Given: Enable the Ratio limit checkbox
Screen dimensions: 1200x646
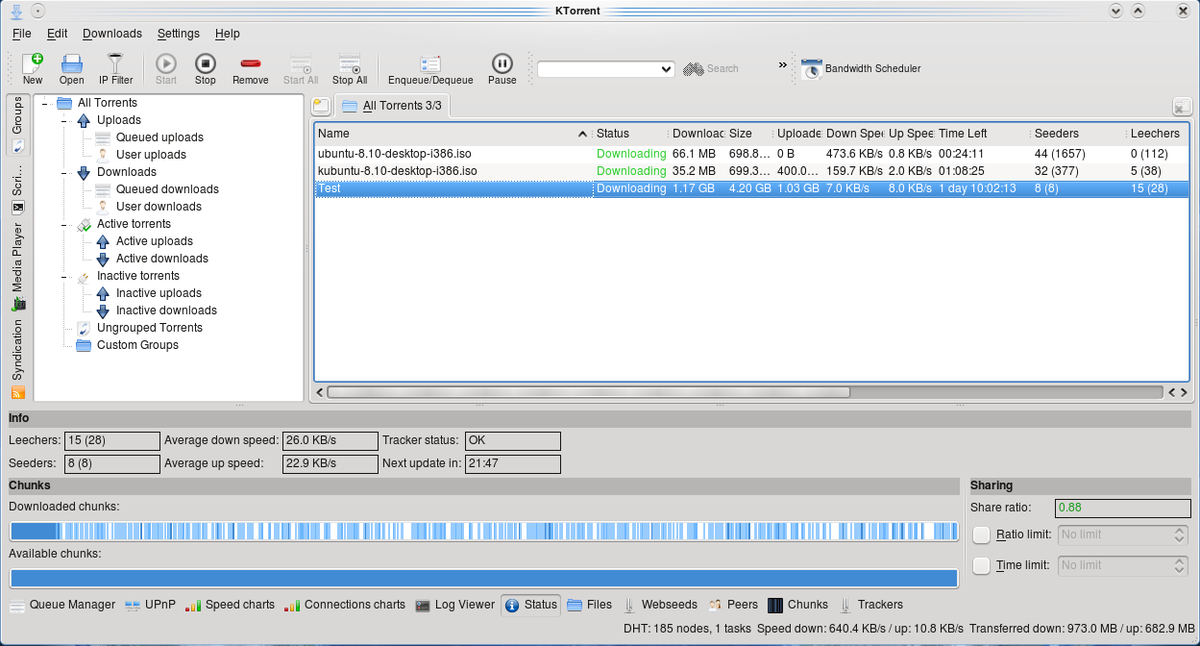Looking at the screenshot, I should click(981, 535).
